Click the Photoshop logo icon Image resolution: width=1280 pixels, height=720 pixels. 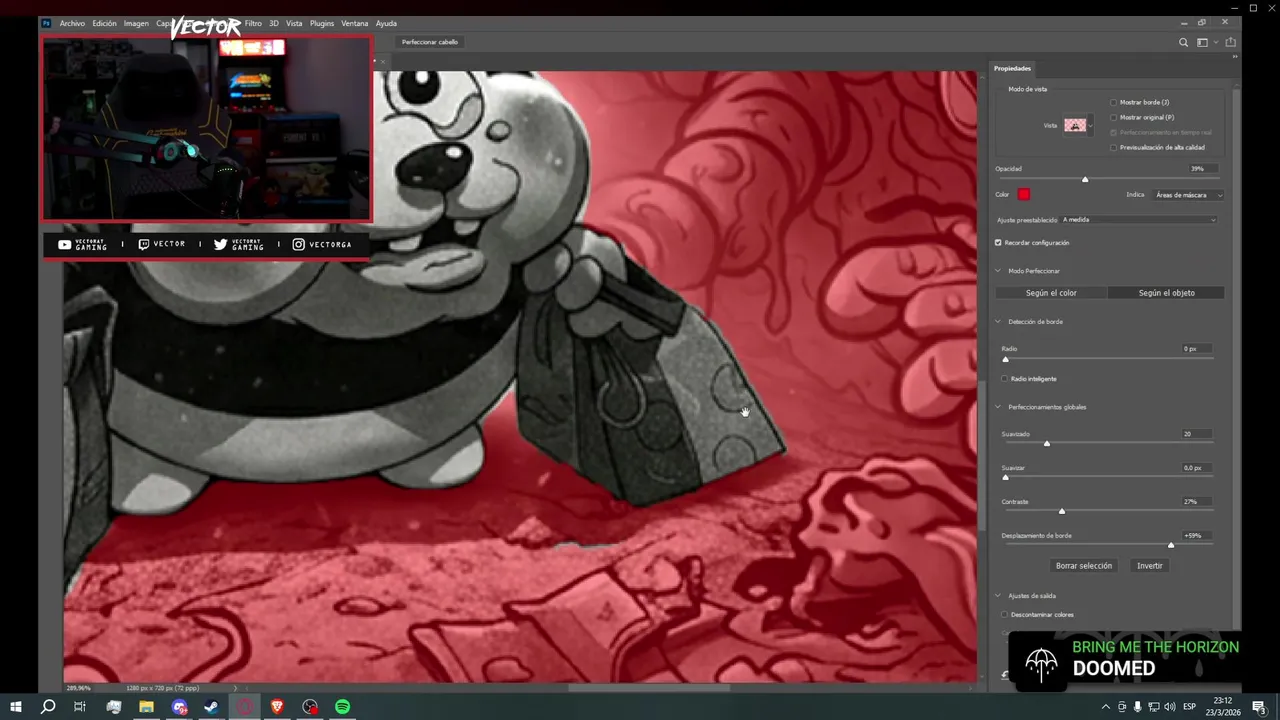point(46,23)
